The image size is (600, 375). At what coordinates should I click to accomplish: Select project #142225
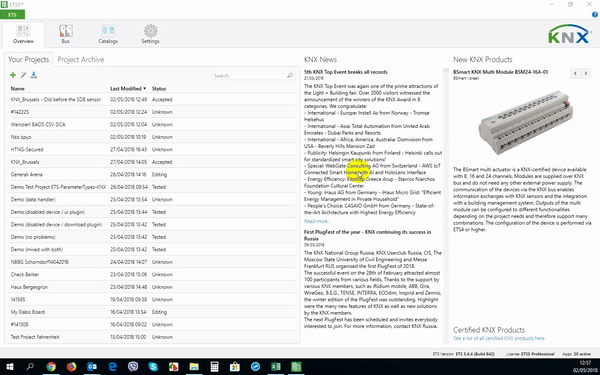pos(152,112)
